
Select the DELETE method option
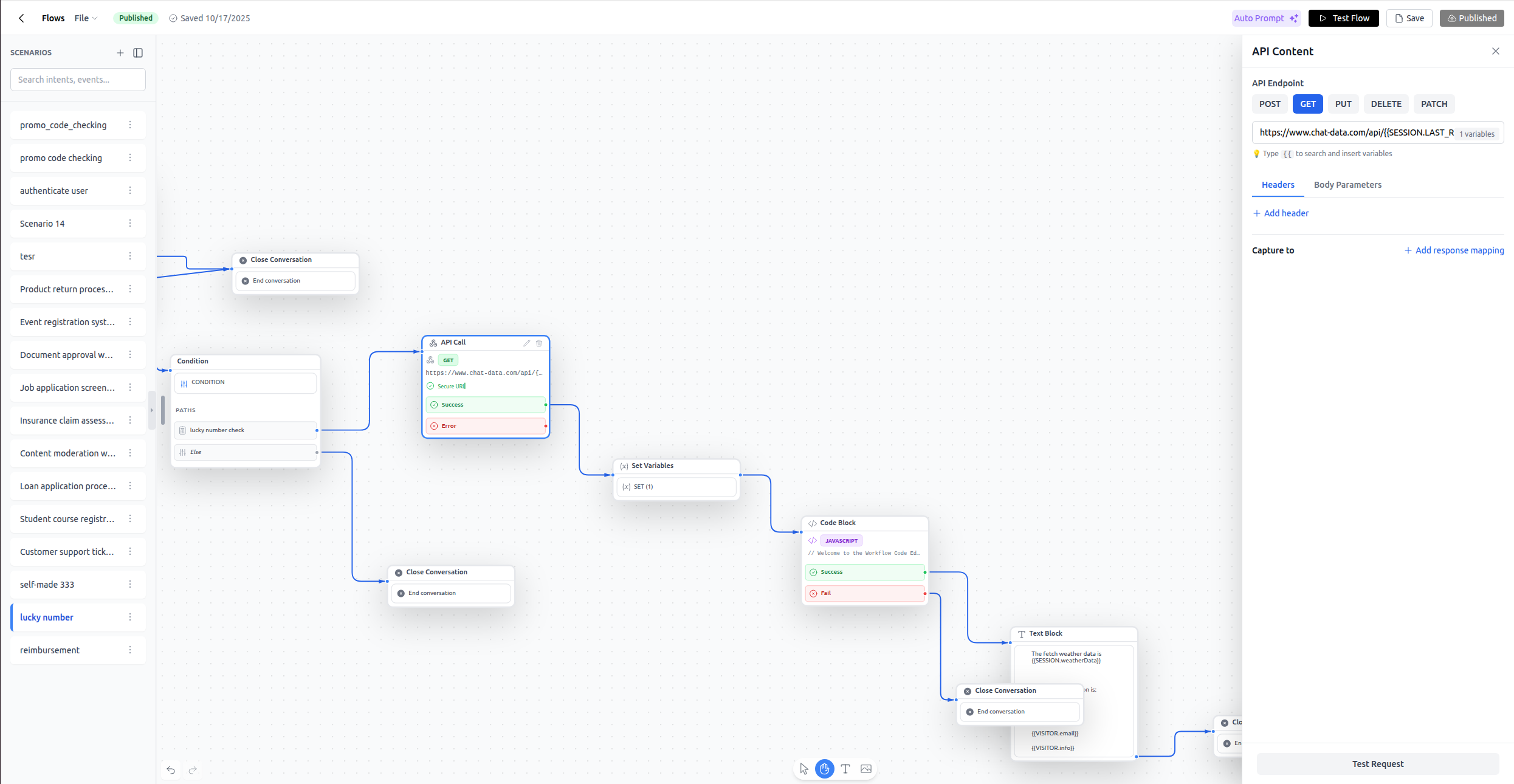pos(1386,104)
